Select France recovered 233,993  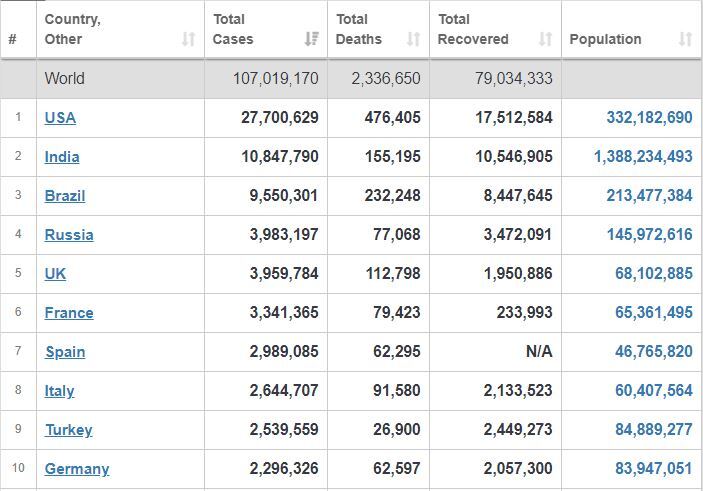coord(524,313)
